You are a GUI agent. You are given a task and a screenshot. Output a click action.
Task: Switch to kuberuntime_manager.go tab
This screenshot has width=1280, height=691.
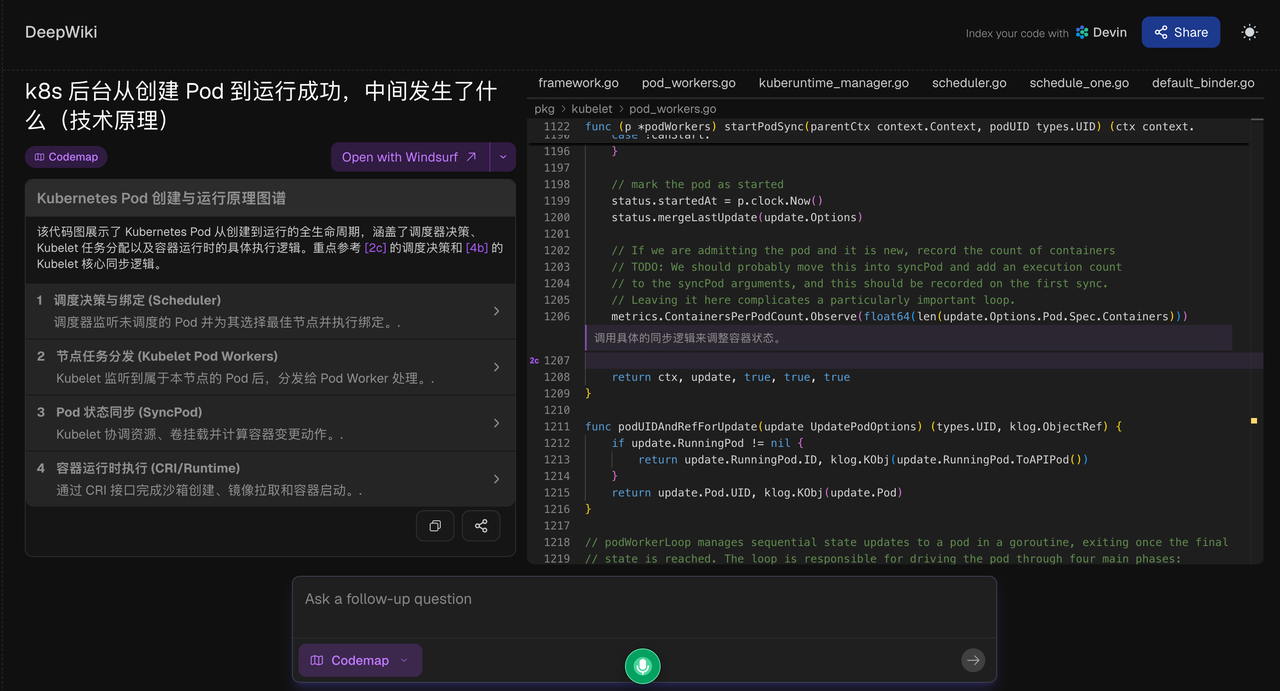pos(834,83)
